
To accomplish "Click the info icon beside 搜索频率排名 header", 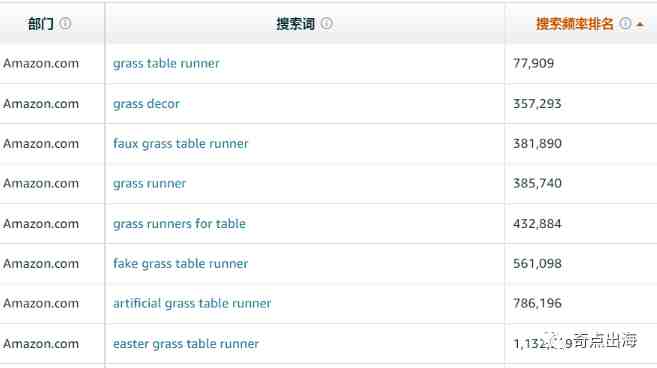I will (x=625, y=23).
